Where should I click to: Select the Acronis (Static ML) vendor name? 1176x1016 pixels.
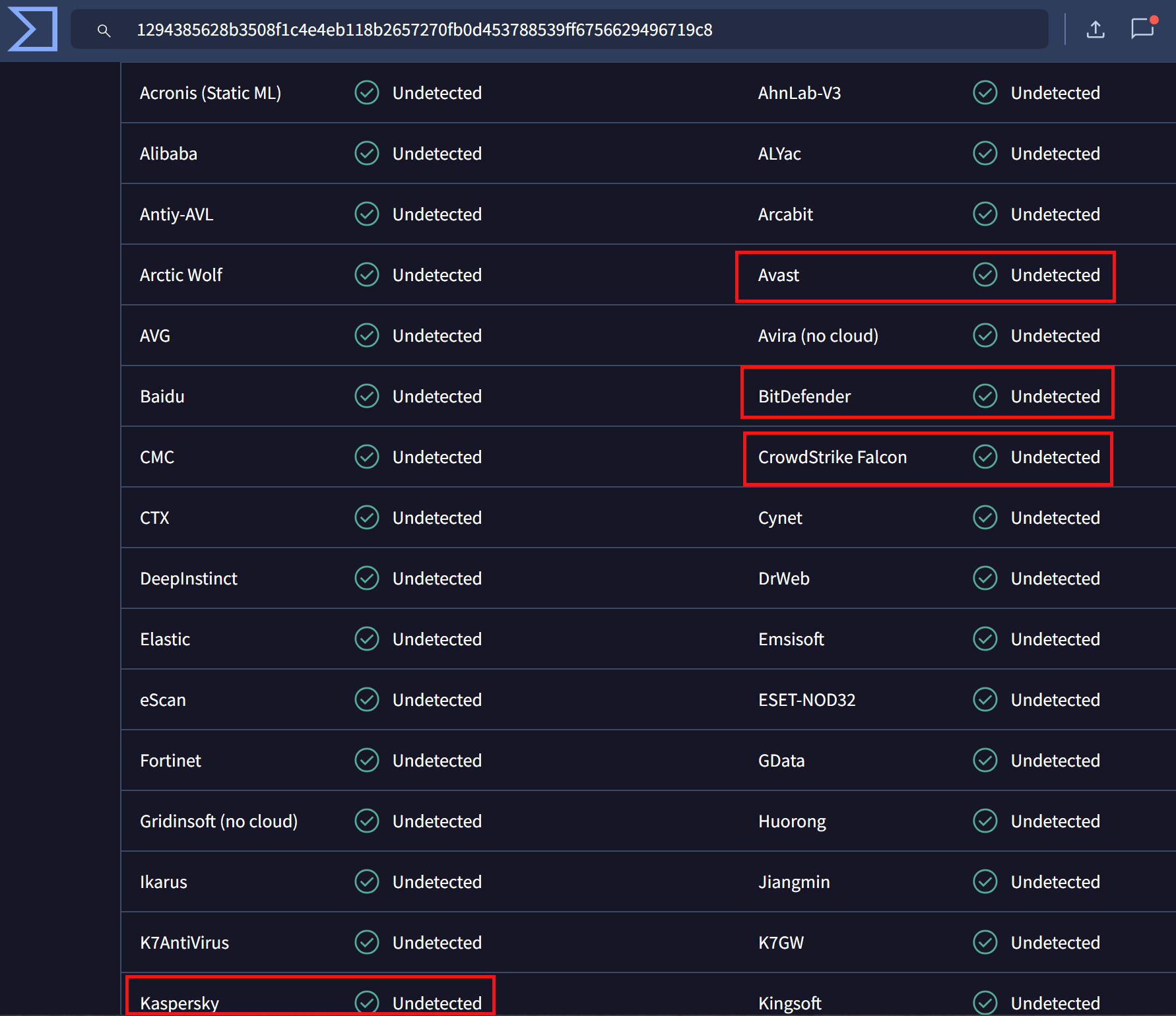tap(211, 93)
